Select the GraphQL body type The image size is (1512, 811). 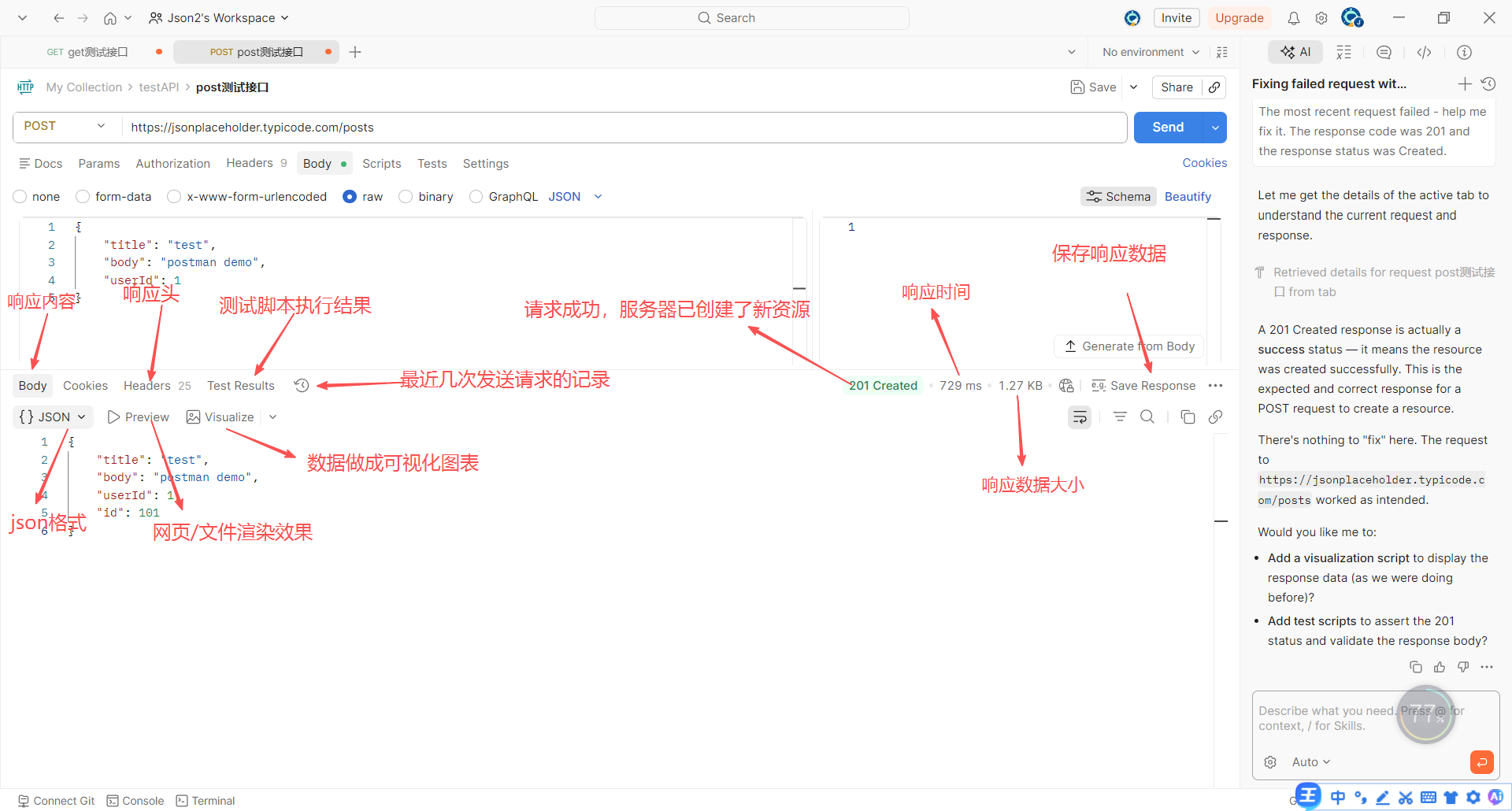pyautogui.click(x=504, y=197)
